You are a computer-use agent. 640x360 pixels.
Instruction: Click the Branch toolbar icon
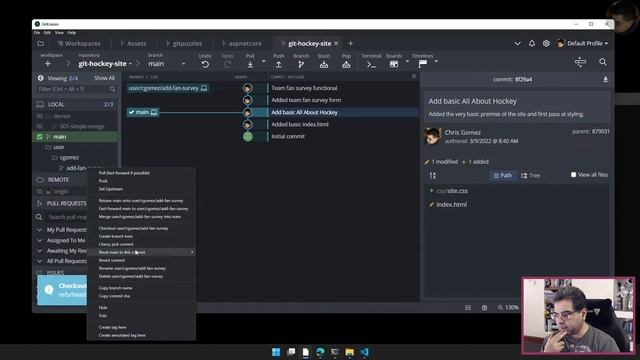point(301,64)
